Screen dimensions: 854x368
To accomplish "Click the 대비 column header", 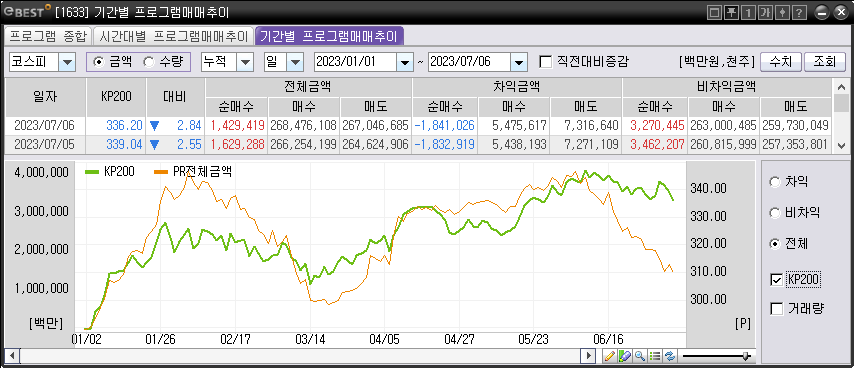I will click(x=175, y=97).
